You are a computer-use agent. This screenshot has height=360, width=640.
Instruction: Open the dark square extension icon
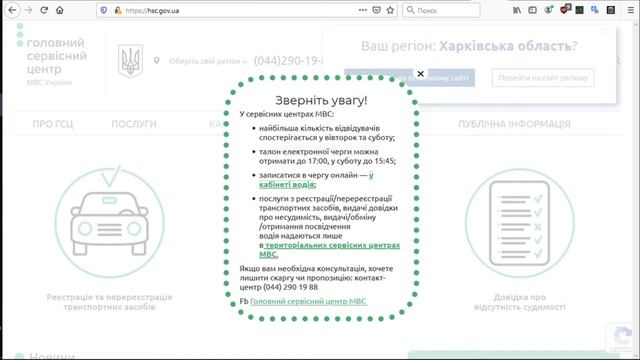[x=611, y=10]
